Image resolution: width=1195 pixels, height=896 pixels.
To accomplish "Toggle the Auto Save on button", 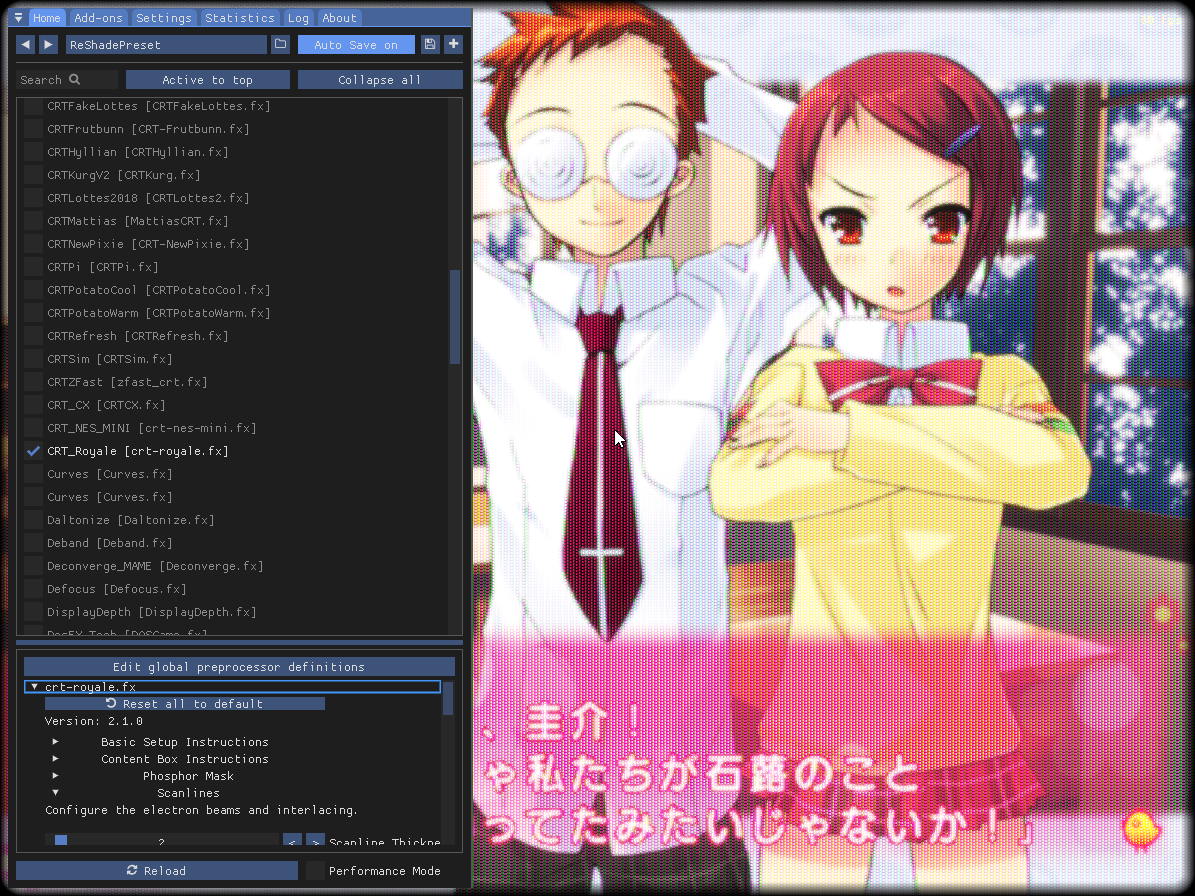I will click(x=356, y=44).
